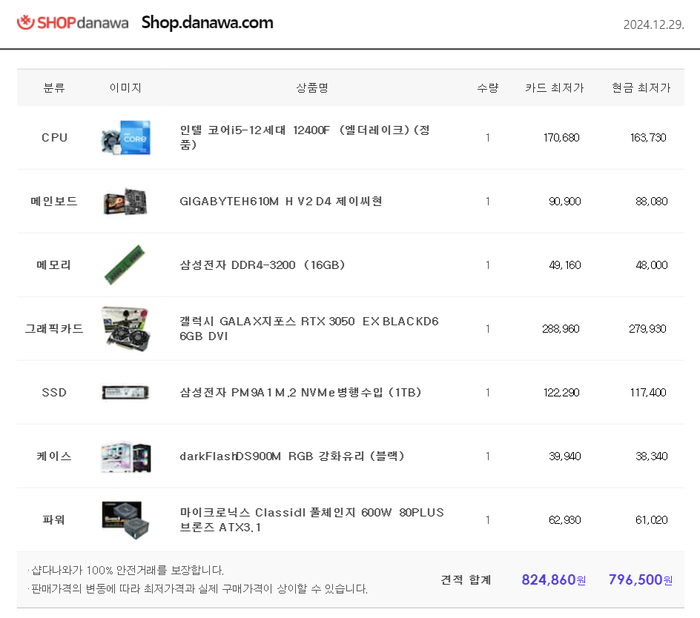This screenshot has height=618, width=700.
Task: Click the 판매가격의 변동 price notice line
Action: 198,589
